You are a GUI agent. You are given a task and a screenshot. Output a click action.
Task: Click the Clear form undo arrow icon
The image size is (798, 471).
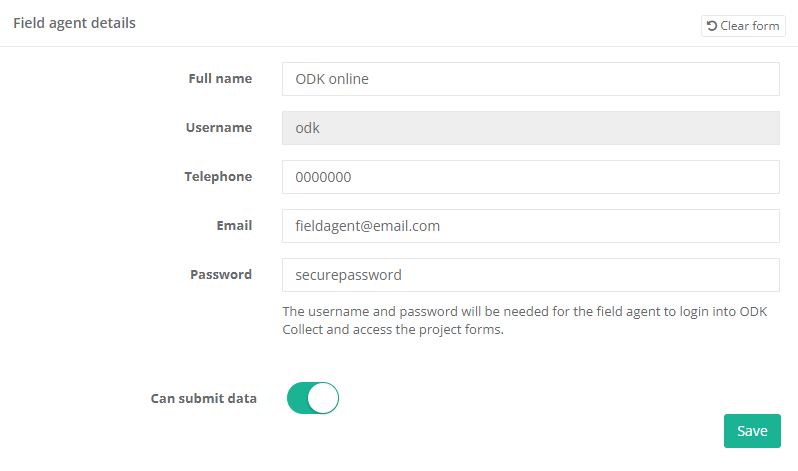coord(712,26)
